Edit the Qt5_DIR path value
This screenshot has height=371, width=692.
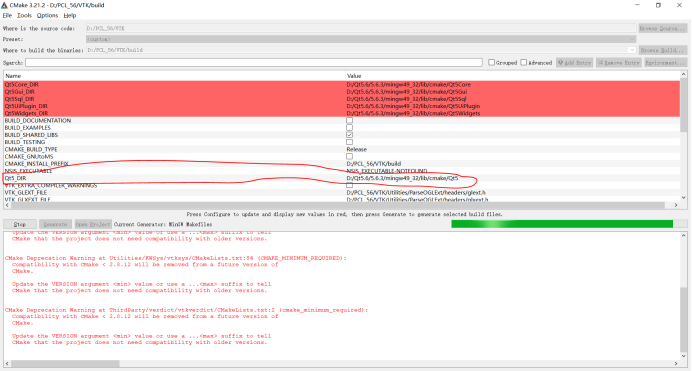(402, 178)
